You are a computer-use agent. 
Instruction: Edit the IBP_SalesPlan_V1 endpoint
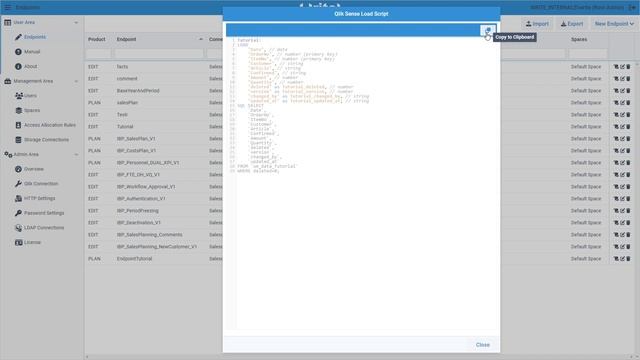(622, 139)
